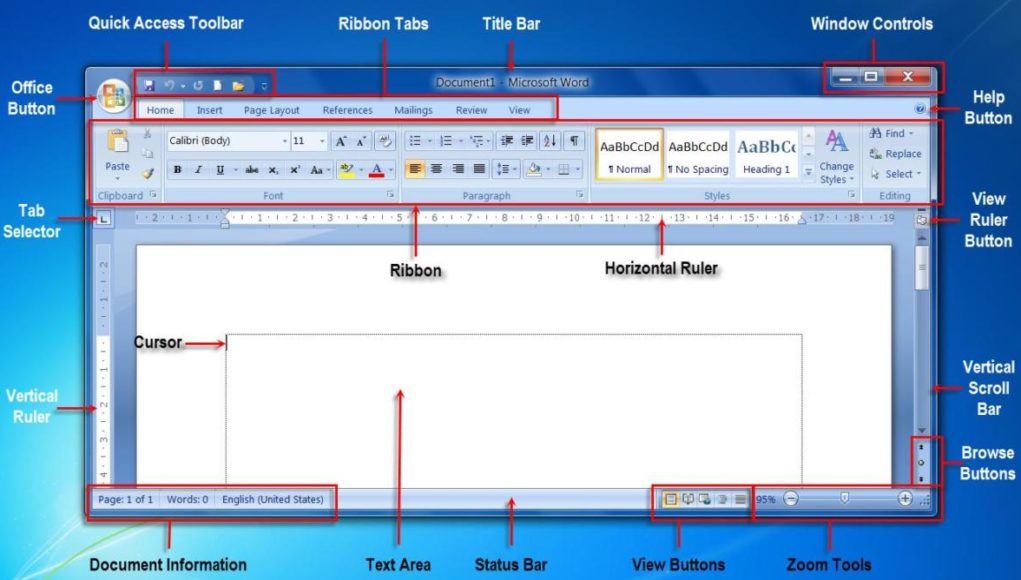Apply the Heading 1 style

pyautogui.click(x=766, y=154)
